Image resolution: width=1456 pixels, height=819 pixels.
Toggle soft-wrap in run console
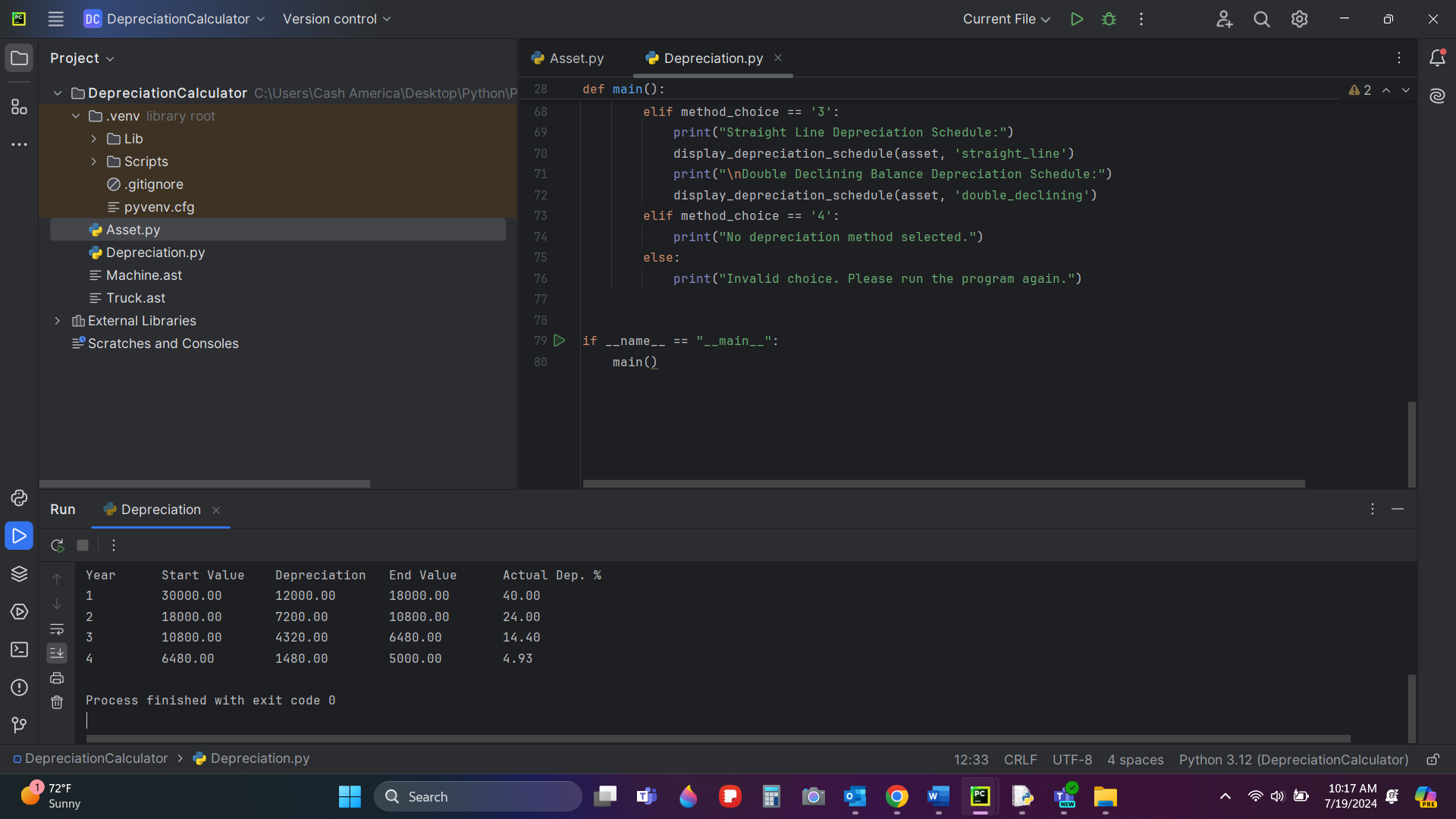click(57, 629)
